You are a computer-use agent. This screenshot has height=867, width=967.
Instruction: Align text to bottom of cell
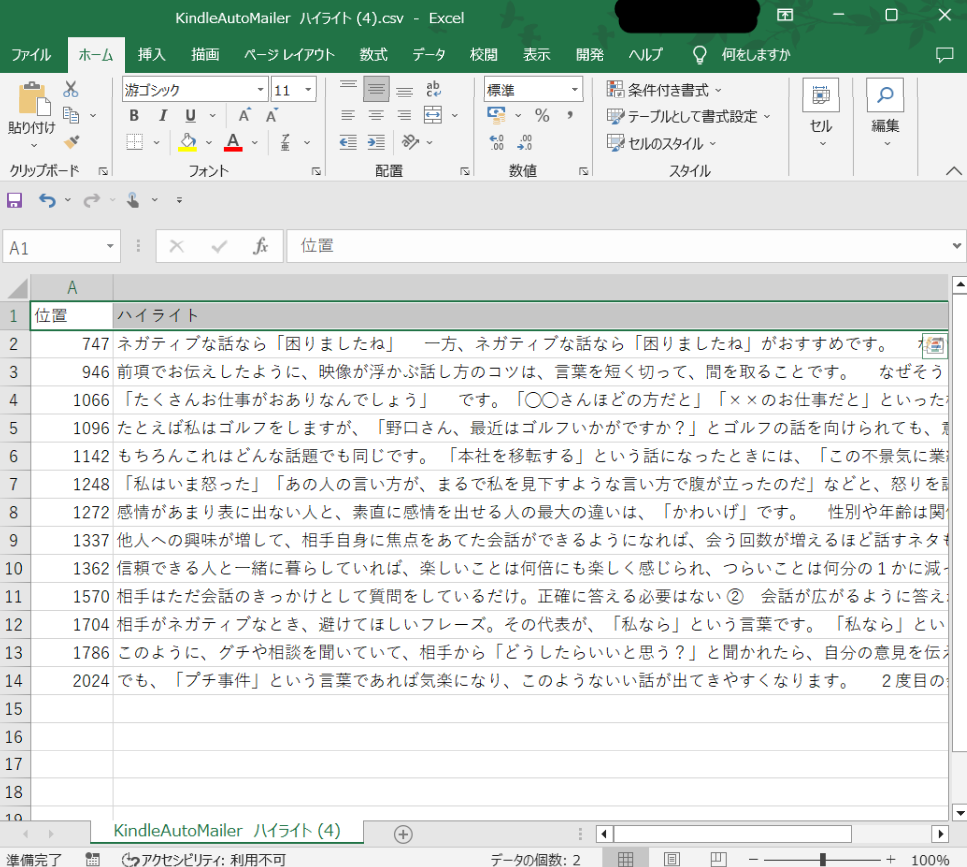[x=404, y=90]
